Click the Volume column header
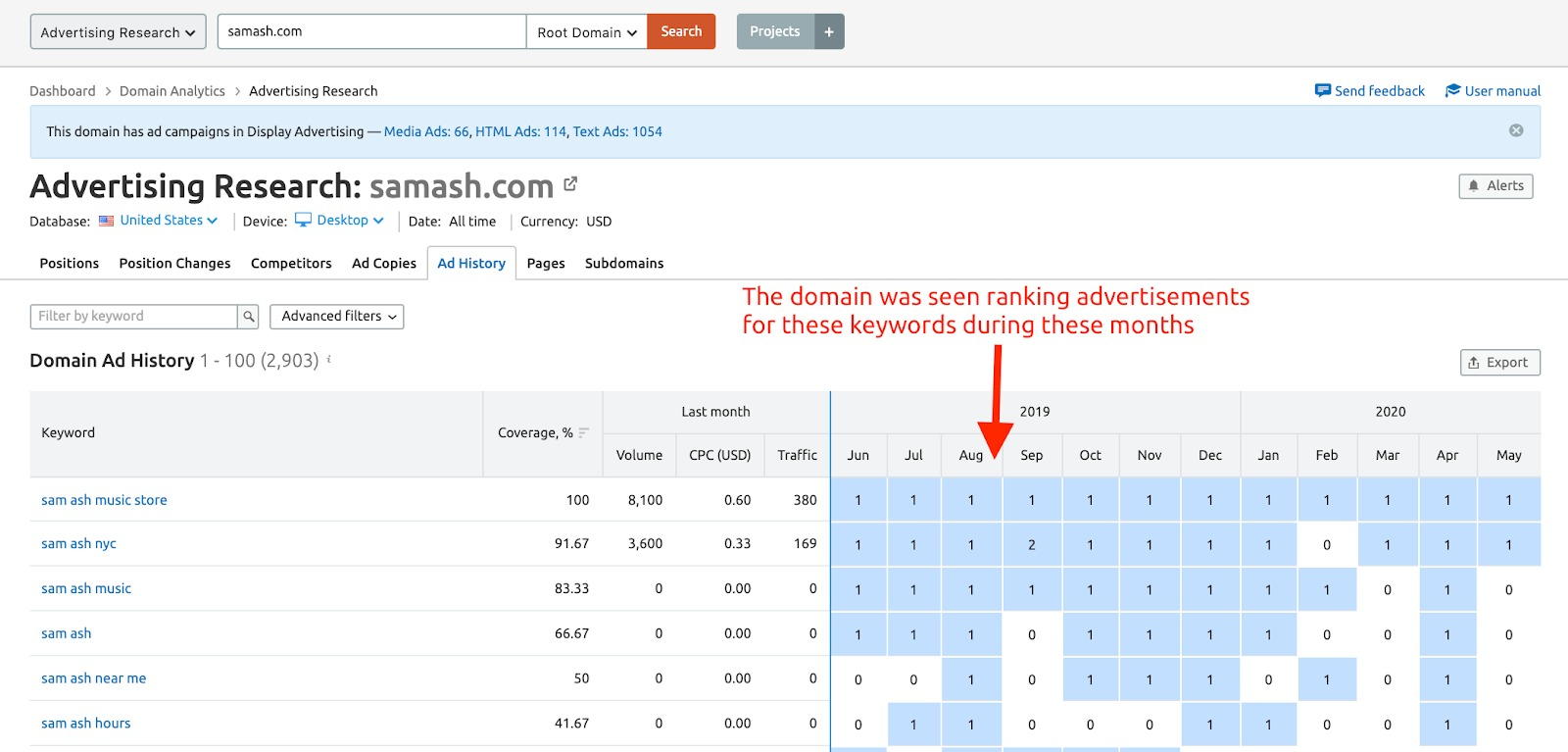 (639, 455)
